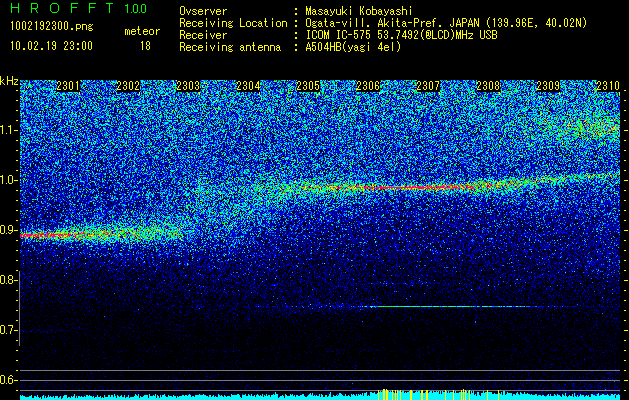Click the version number 1.0.0
This screenshot has width=629, height=400.
(136, 9)
